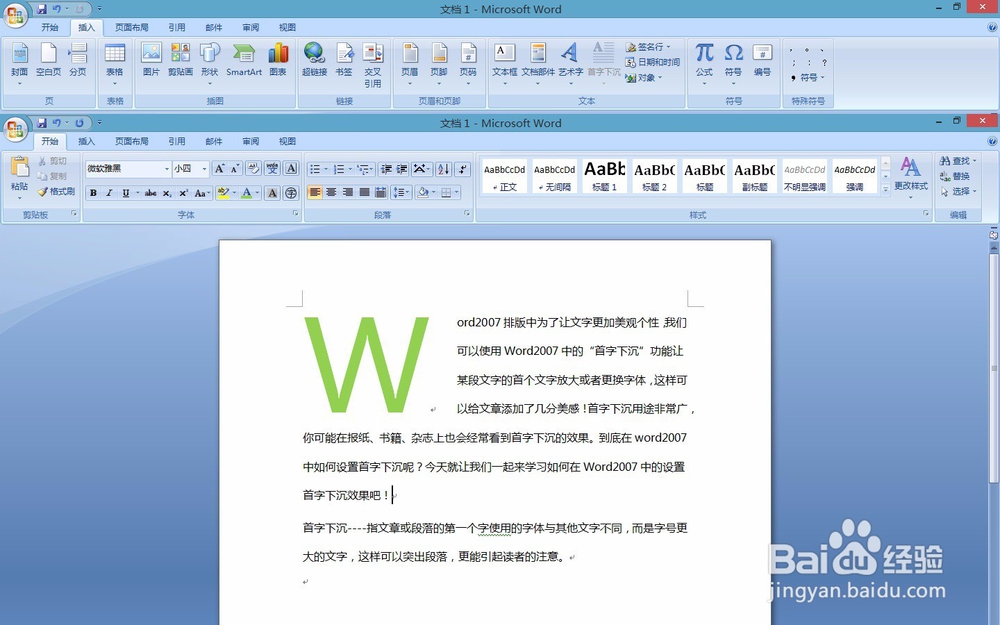Open the 微软雅黑 font name dropdown

click(x=167, y=169)
